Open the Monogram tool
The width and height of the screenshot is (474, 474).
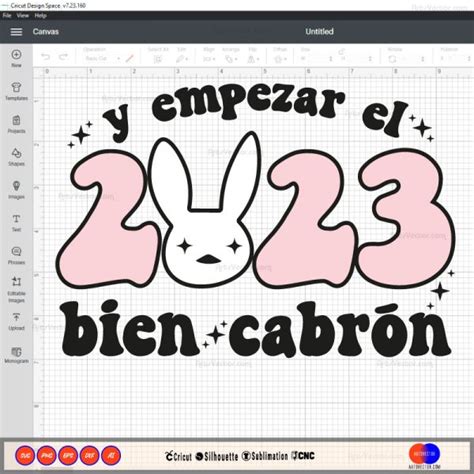pyautogui.click(x=16, y=355)
